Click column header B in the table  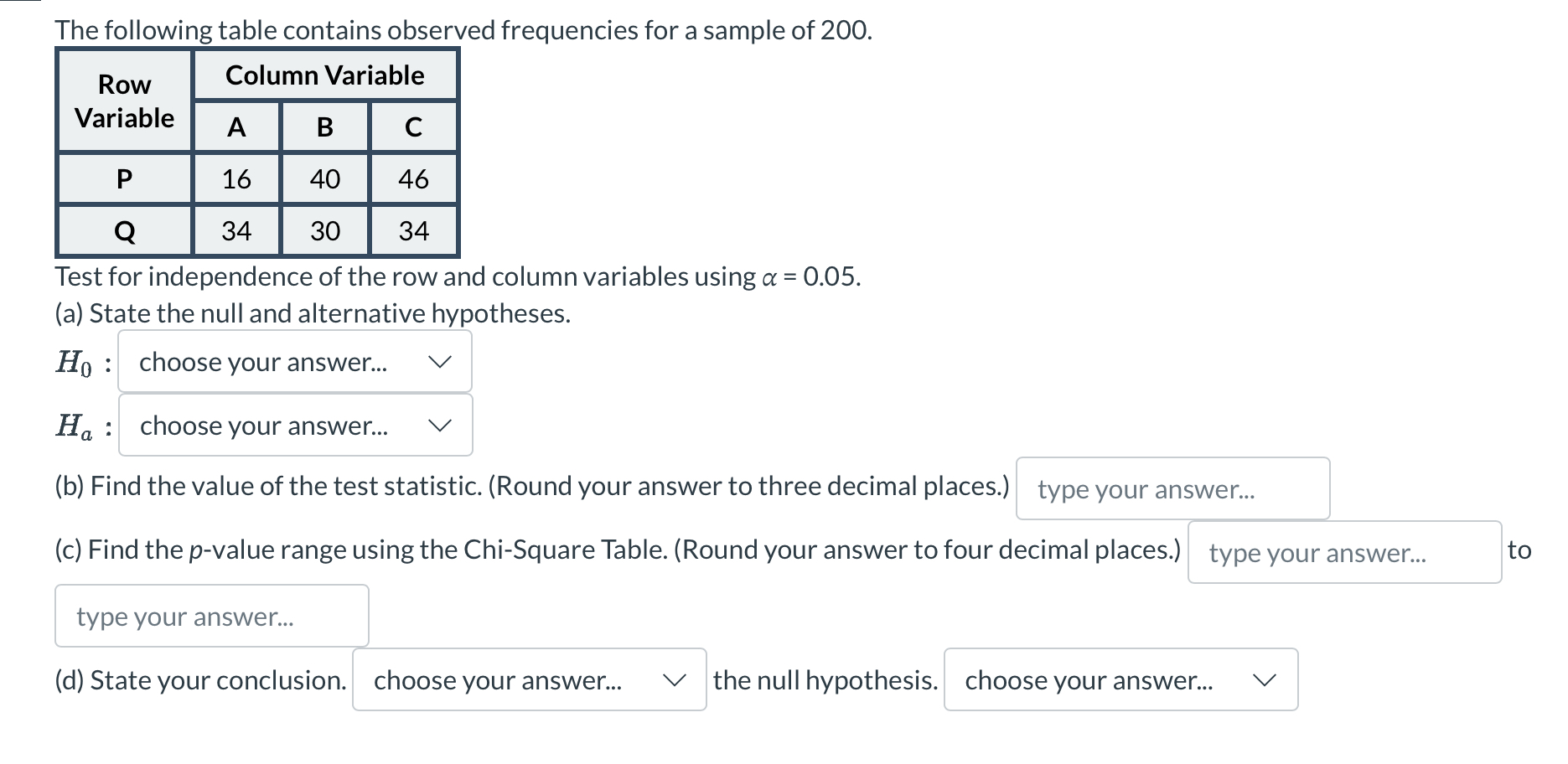325,126
